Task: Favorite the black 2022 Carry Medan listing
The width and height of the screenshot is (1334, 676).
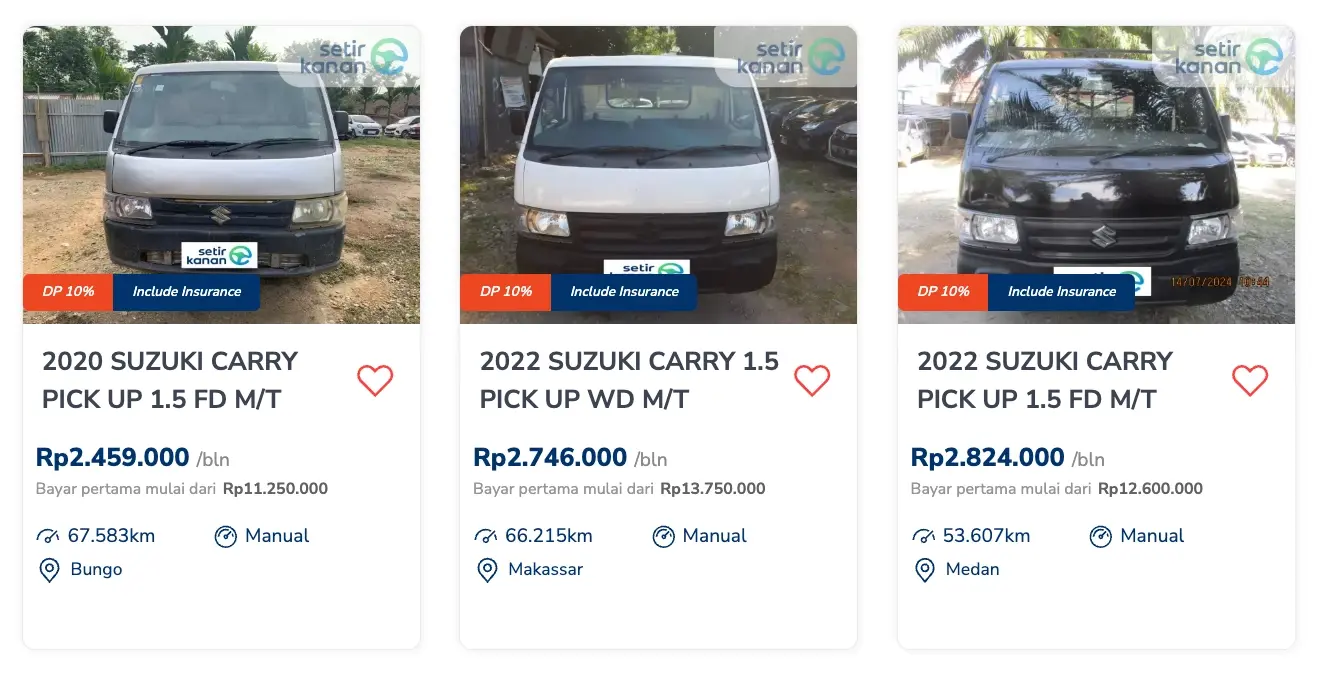Action: click(1249, 381)
